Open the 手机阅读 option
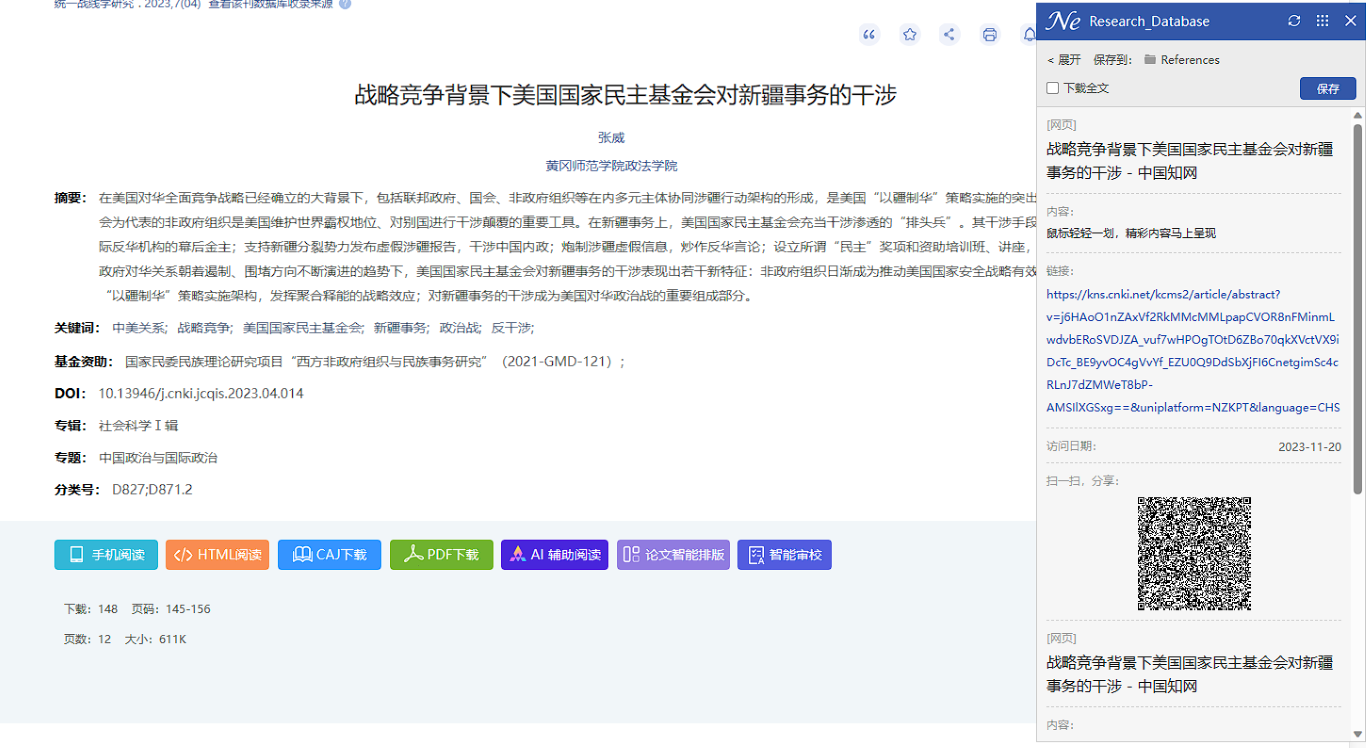Viewport: 1366px width, 748px height. tap(106, 555)
